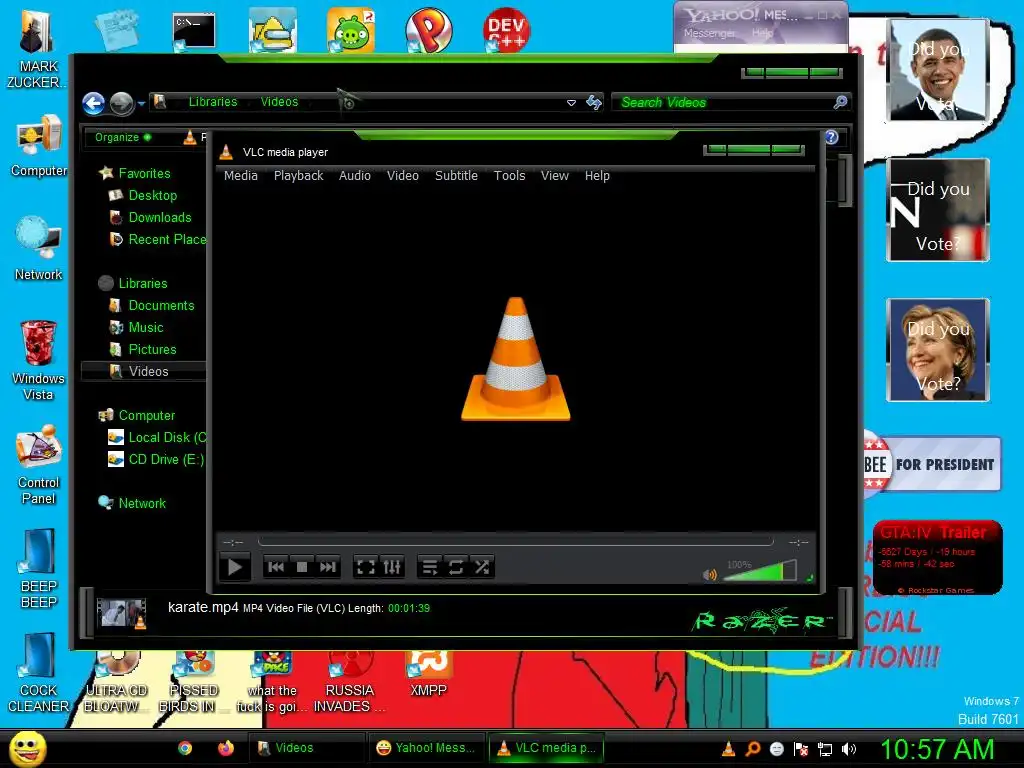Launch Firefox from the taskbar

225,748
